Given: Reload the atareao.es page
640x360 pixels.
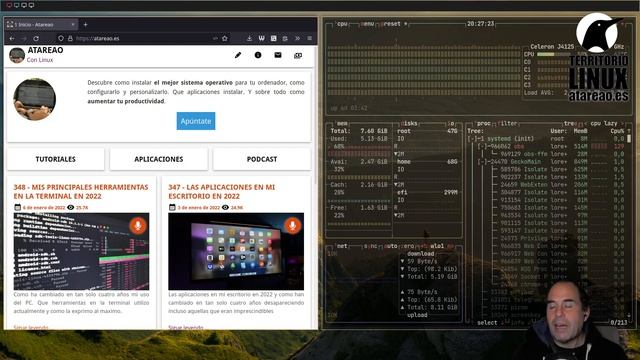Looking at the screenshot, I should (36, 38).
